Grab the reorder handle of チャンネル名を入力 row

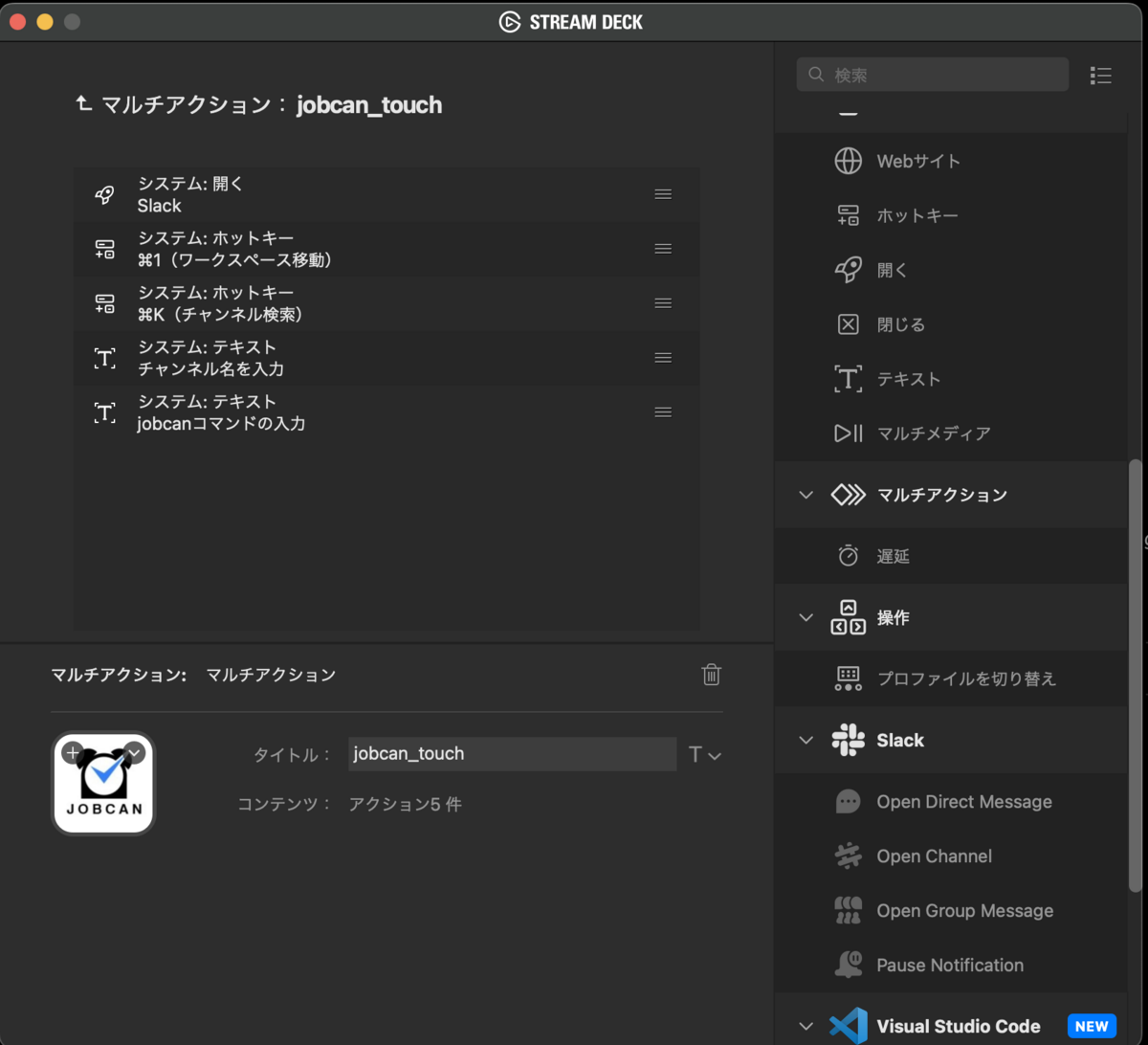(x=663, y=358)
